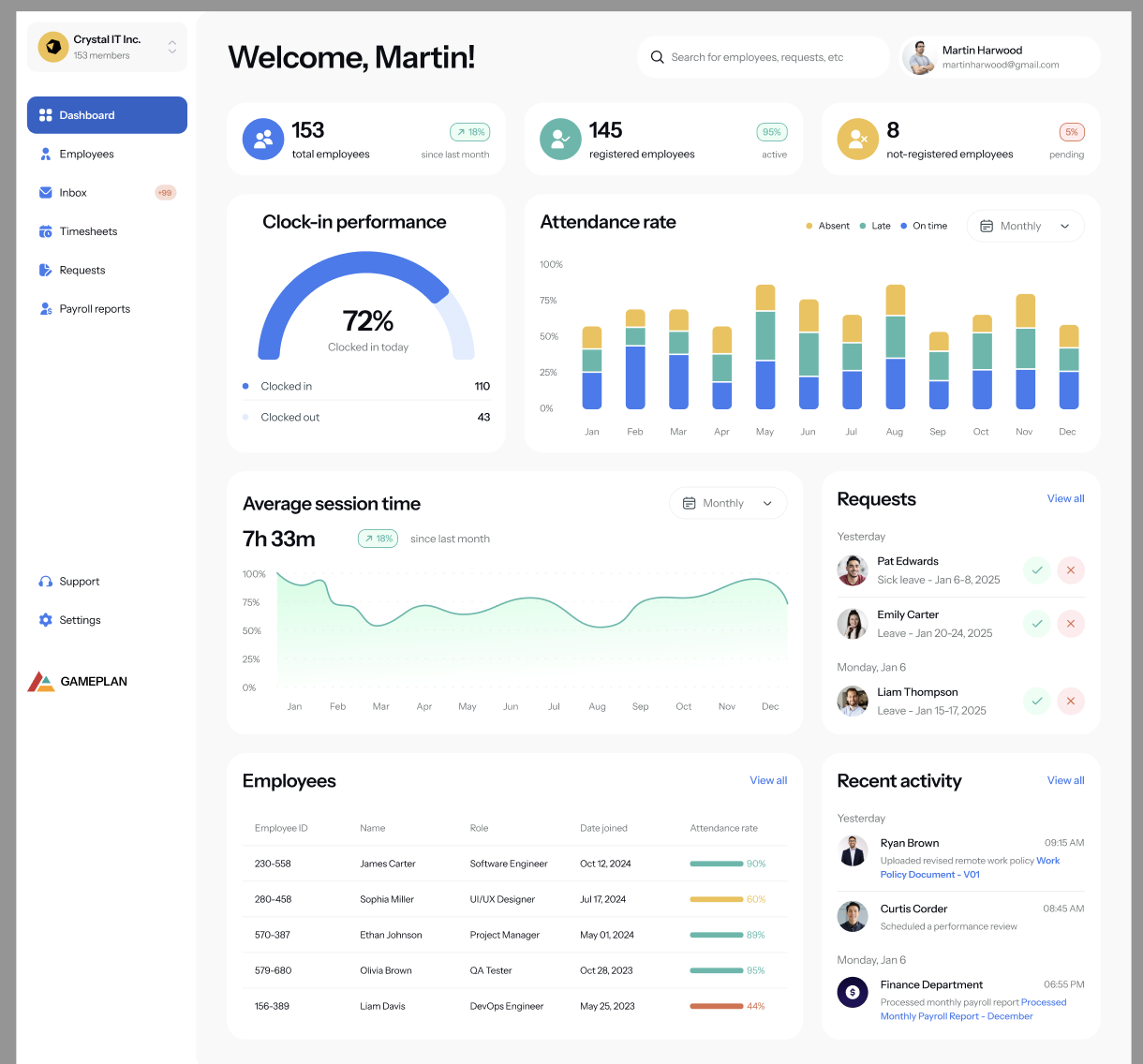Screen dimensions: 1143x1064
Task: Open the Dashboard menu item
Action: 107,115
